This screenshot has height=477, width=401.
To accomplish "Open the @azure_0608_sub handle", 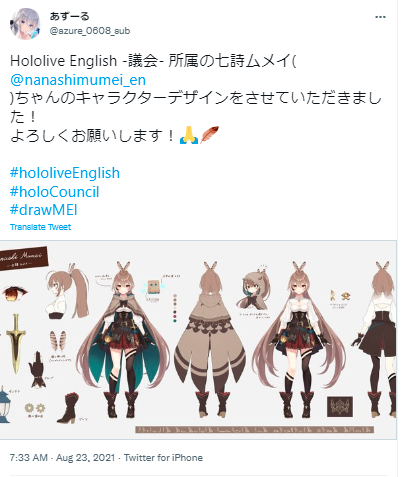I will tap(90, 31).
